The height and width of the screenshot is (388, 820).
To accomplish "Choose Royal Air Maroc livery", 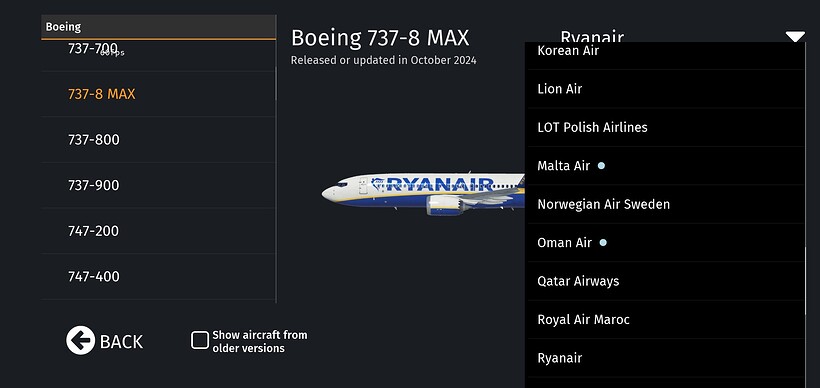I will pyautogui.click(x=665, y=319).
